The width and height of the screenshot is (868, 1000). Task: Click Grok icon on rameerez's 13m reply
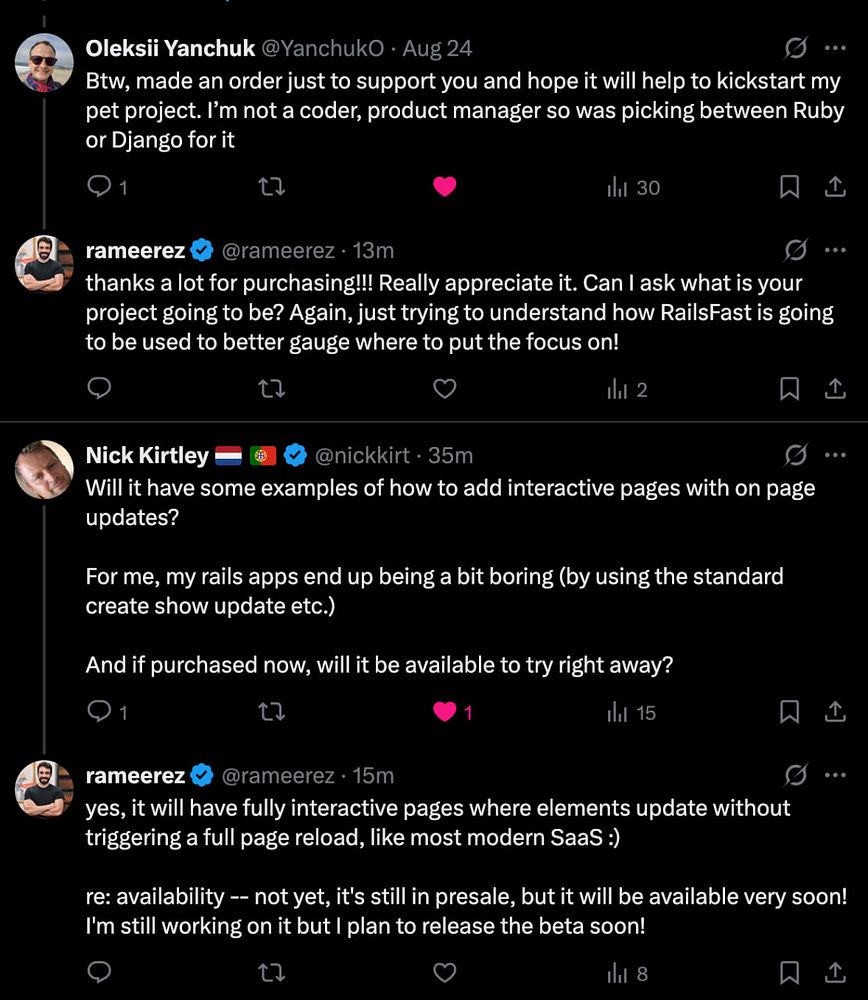[x=796, y=249]
